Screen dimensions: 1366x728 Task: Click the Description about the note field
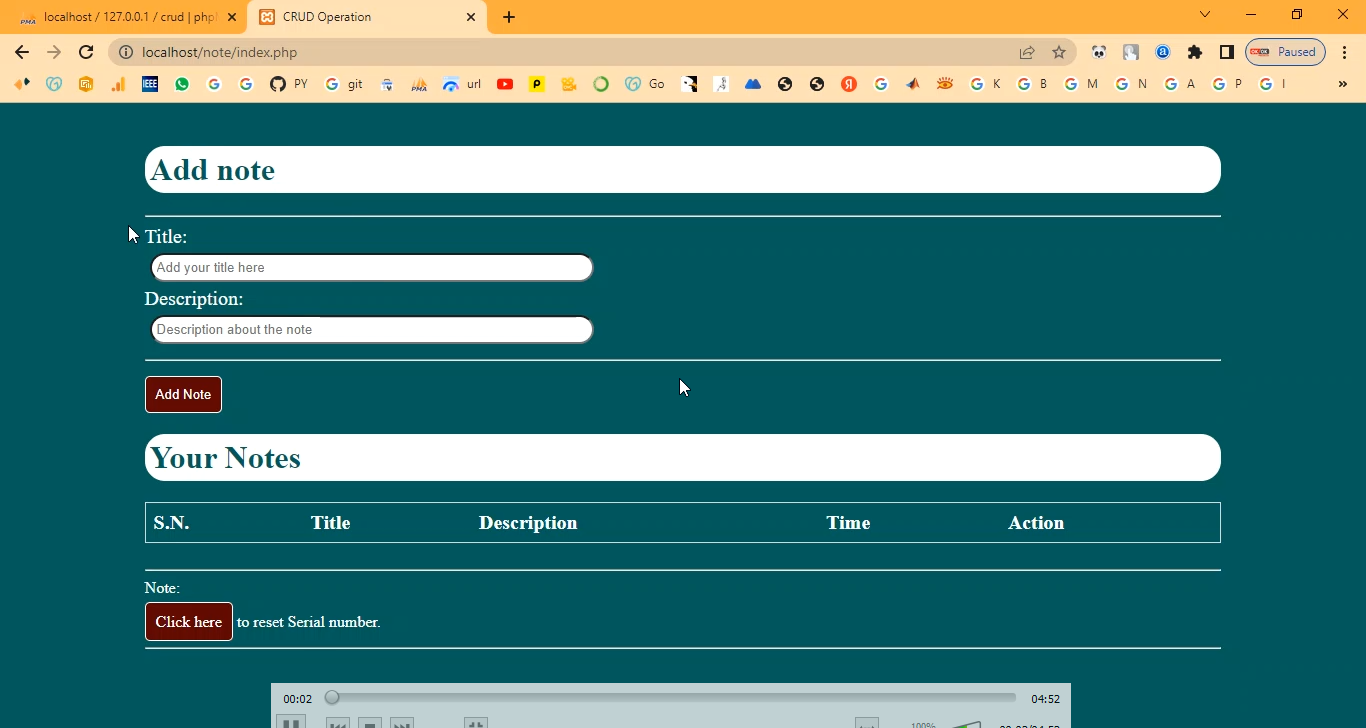(371, 330)
